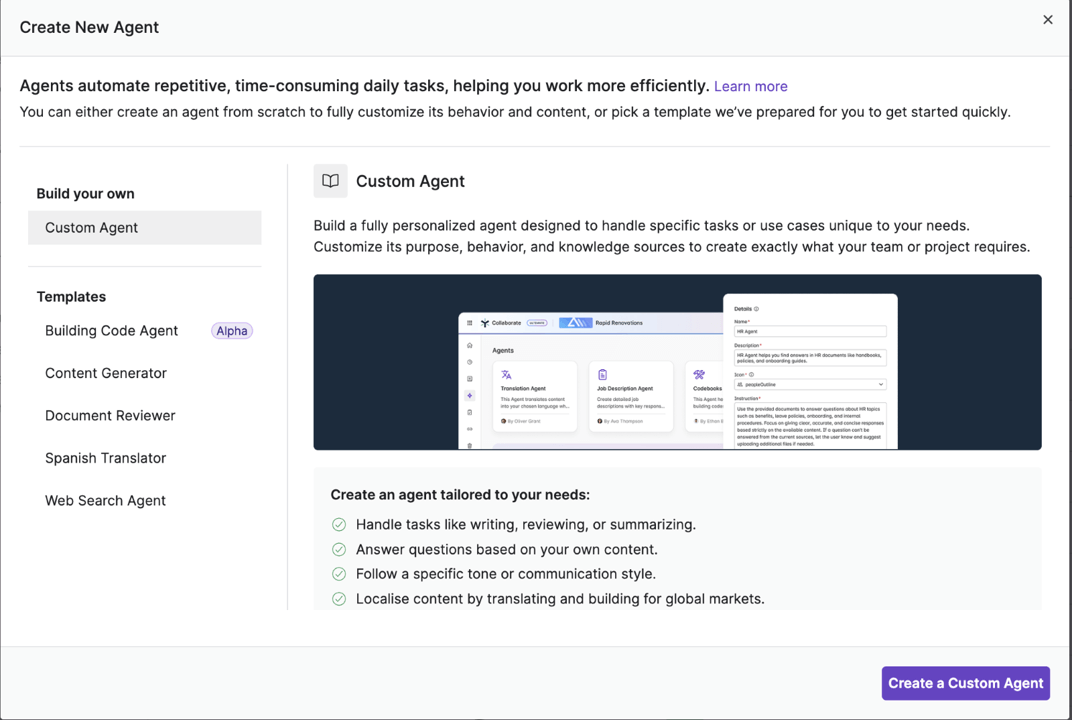Click the Job Description Agent clipboard icon

click(602, 375)
